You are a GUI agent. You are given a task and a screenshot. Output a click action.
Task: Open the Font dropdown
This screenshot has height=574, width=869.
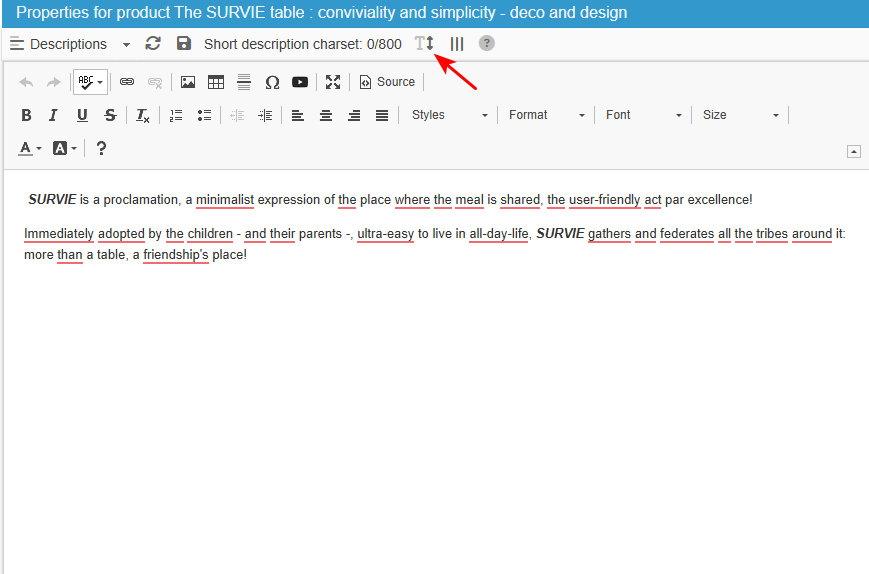point(643,115)
